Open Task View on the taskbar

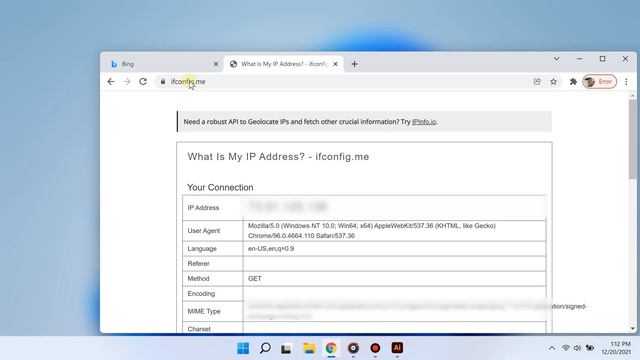(x=286, y=349)
